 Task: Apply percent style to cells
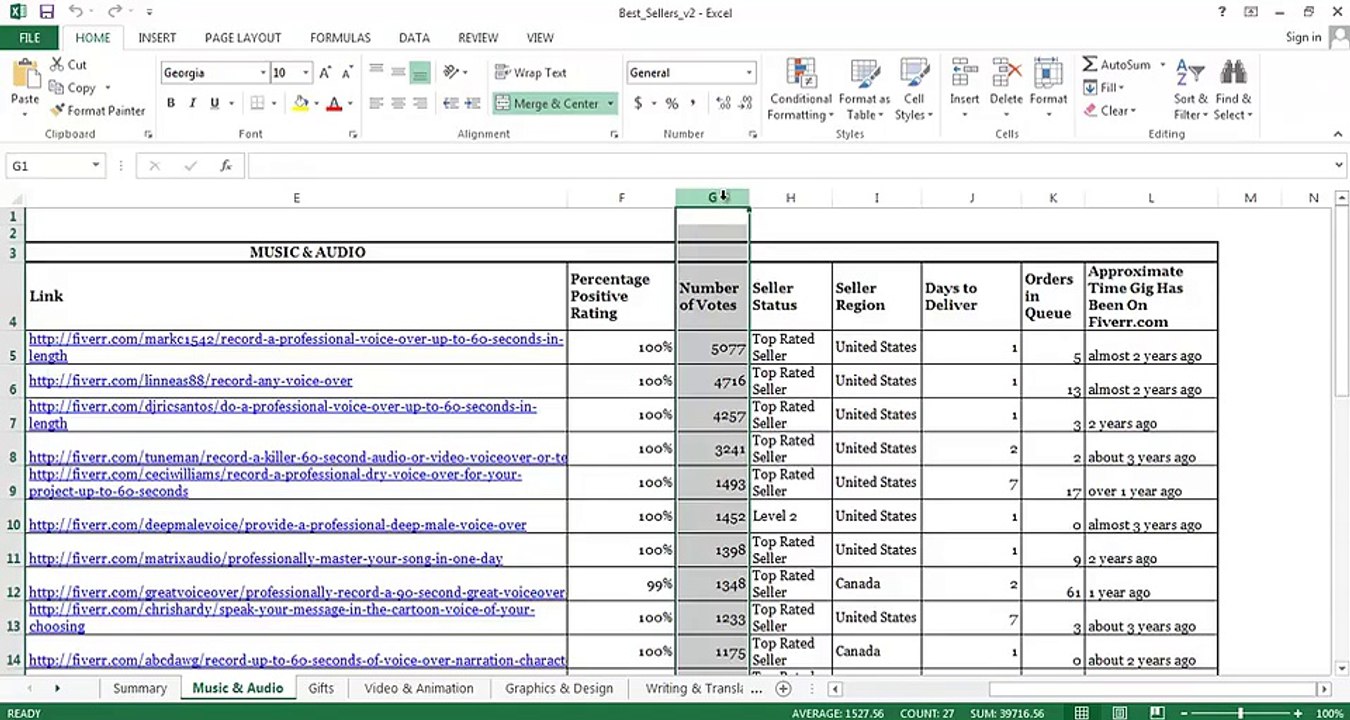tap(672, 103)
